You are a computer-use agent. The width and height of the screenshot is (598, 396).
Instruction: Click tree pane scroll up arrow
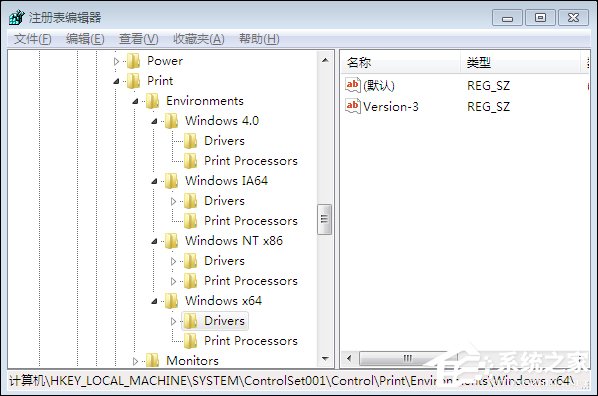[325, 60]
